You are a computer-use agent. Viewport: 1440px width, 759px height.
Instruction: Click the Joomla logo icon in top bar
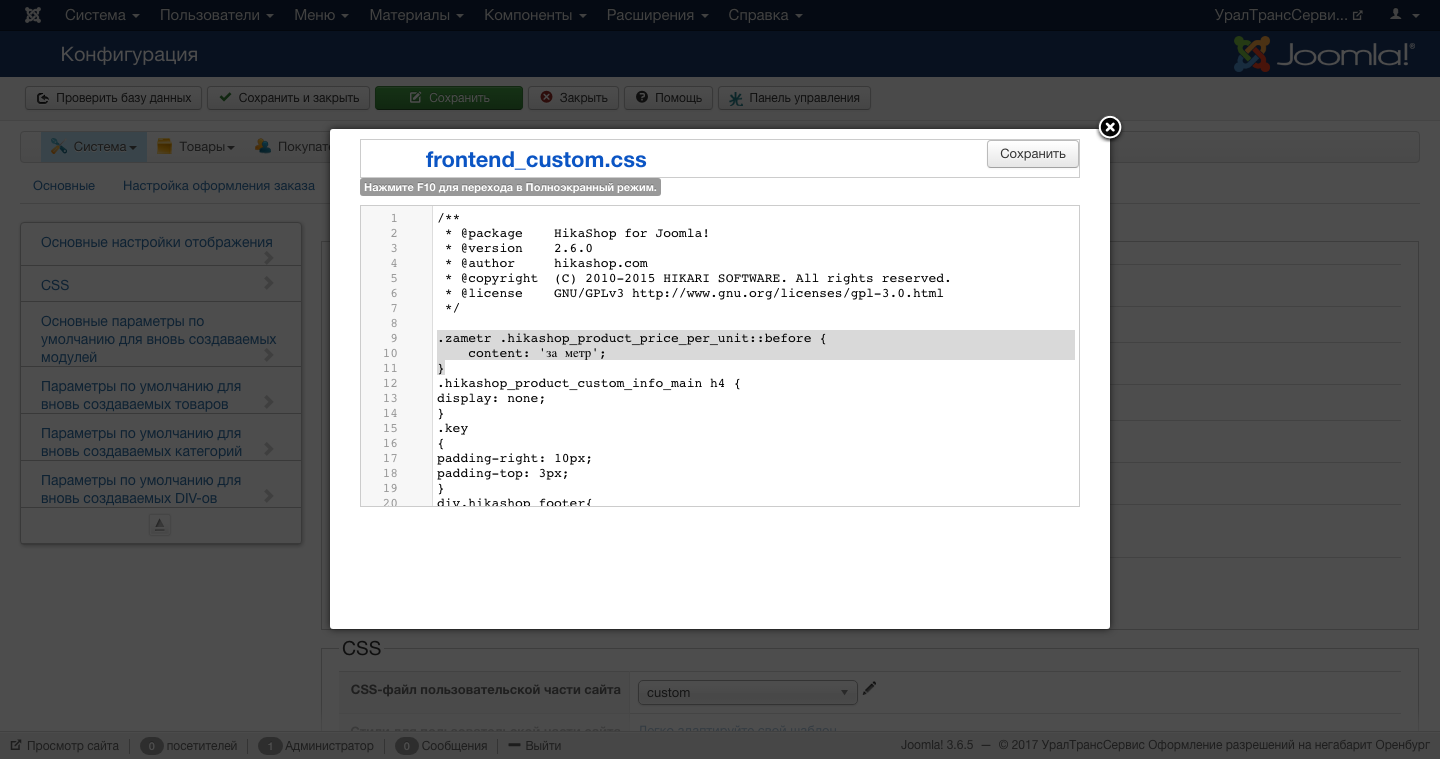pos(33,15)
